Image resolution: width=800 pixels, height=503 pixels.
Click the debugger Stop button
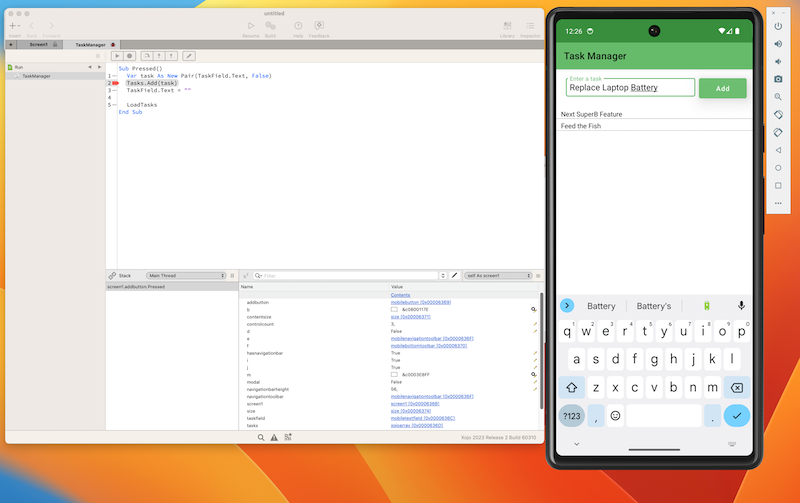click(130, 56)
